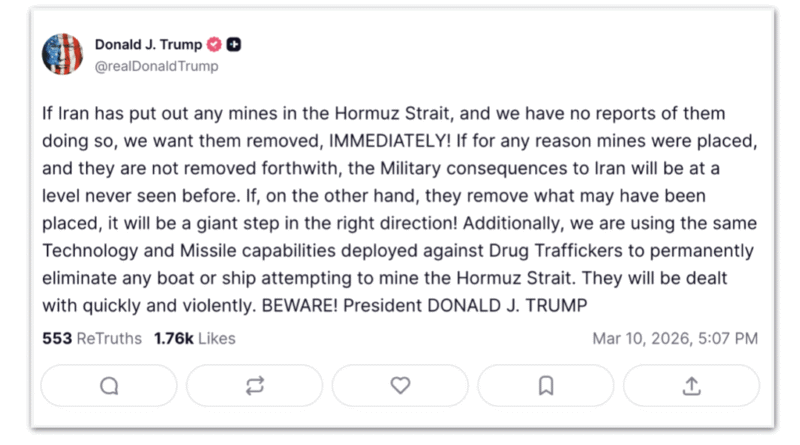The image size is (800, 445).
Task: ReTruth this post using the arrows icon
Action: click(255, 385)
